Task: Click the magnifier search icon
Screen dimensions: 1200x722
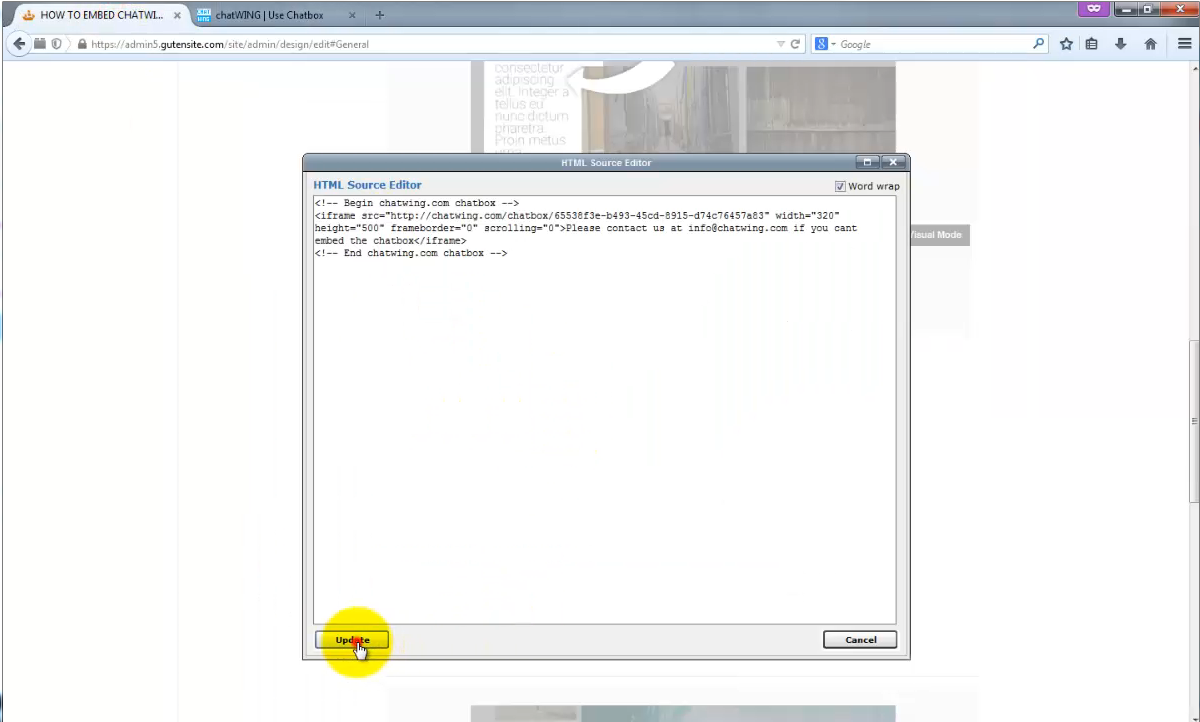Action: (x=1039, y=44)
